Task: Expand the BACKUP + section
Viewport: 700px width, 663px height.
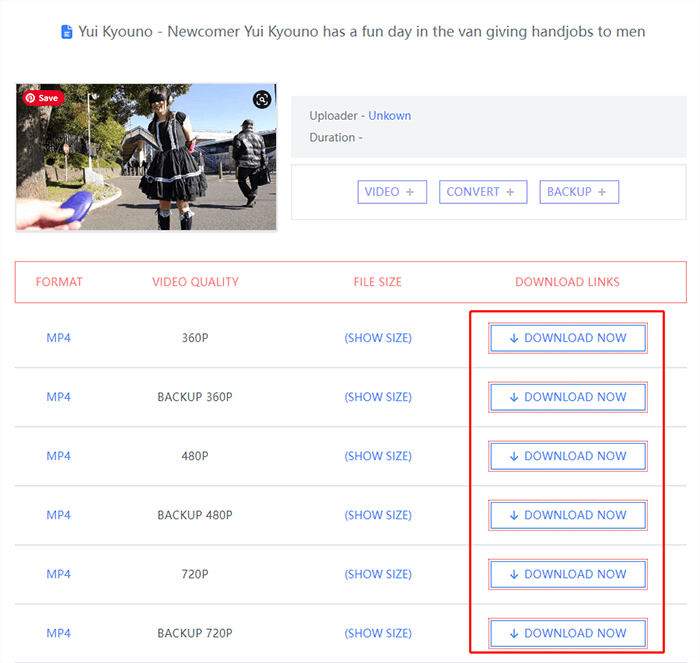Action: tap(579, 192)
